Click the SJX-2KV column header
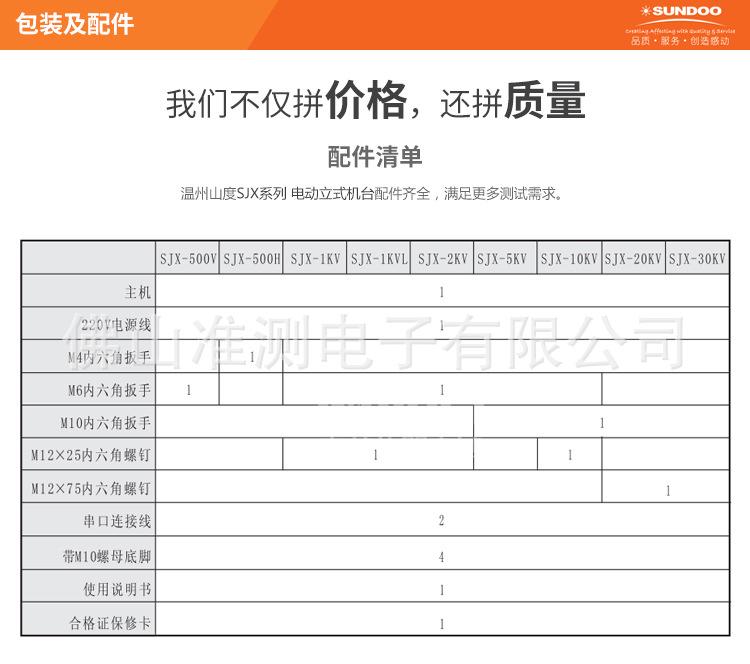Viewport: 750px width, 664px height. [442, 258]
